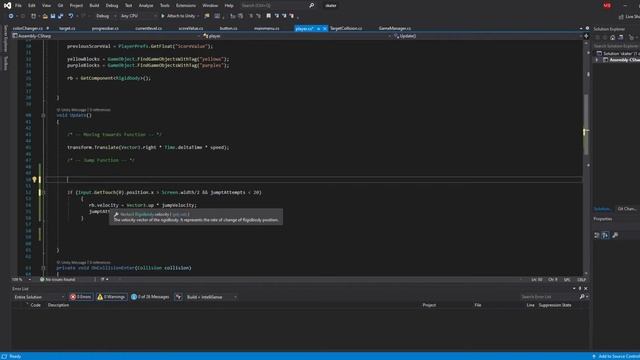
Task: Click Attach to Unity play button
Action: click(178, 16)
